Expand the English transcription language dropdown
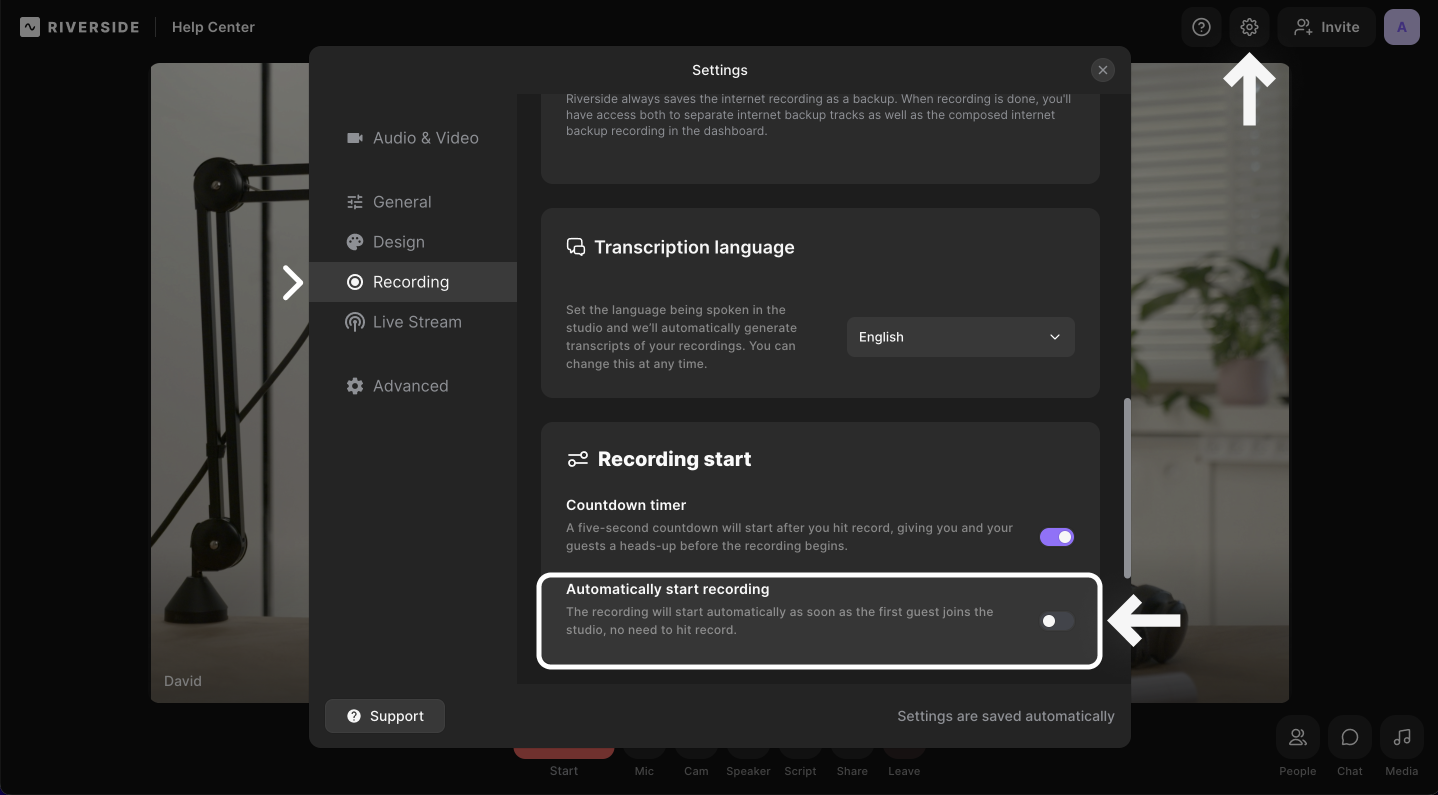The width and height of the screenshot is (1438, 795). (960, 337)
